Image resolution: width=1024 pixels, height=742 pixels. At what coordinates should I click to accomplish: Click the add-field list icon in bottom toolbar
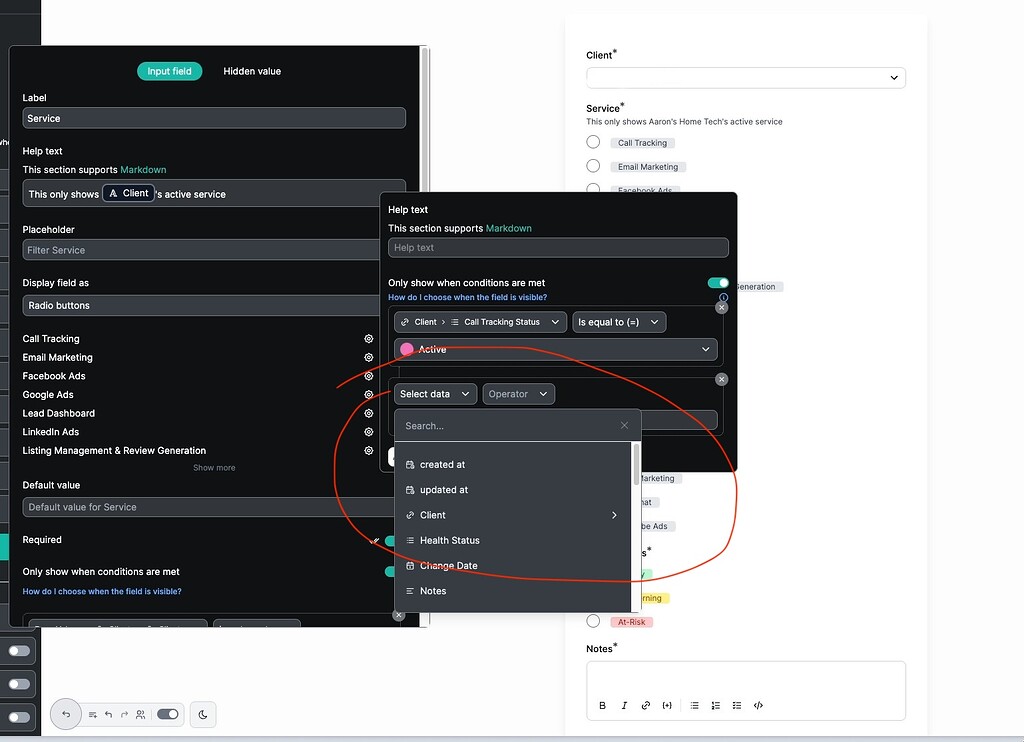pos(90,714)
